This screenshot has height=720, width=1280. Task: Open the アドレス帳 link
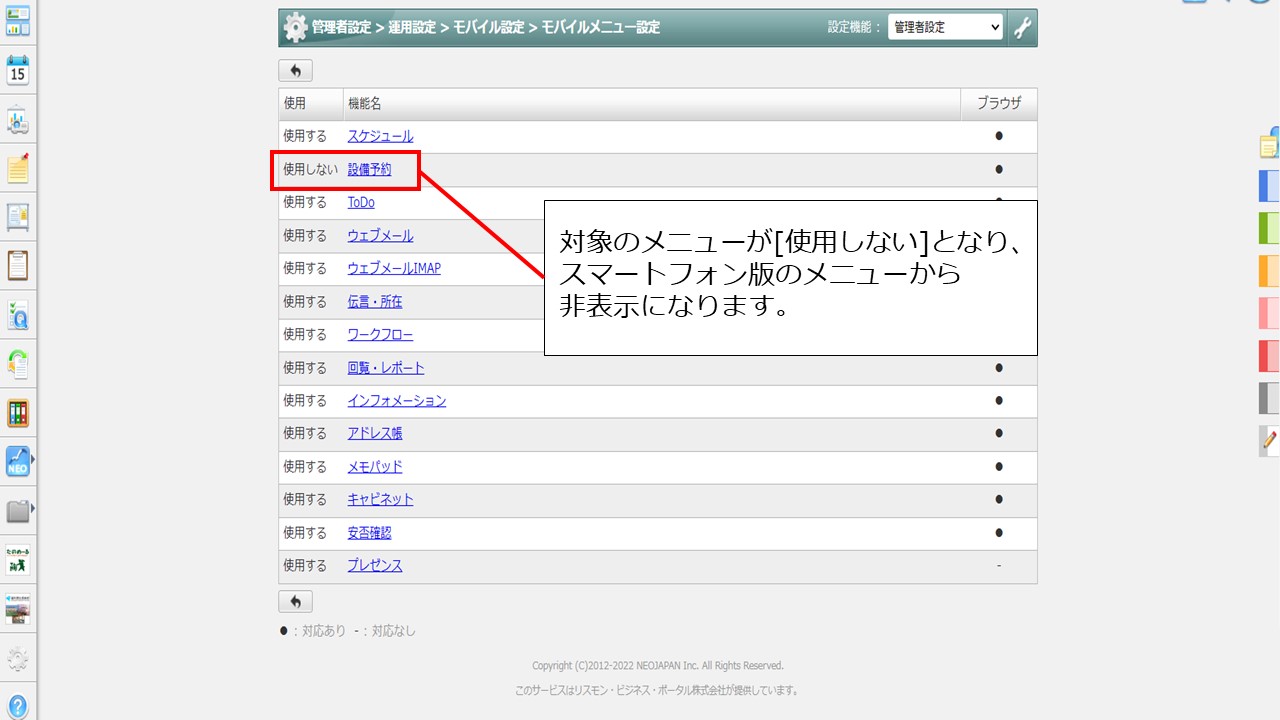point(375,433)
